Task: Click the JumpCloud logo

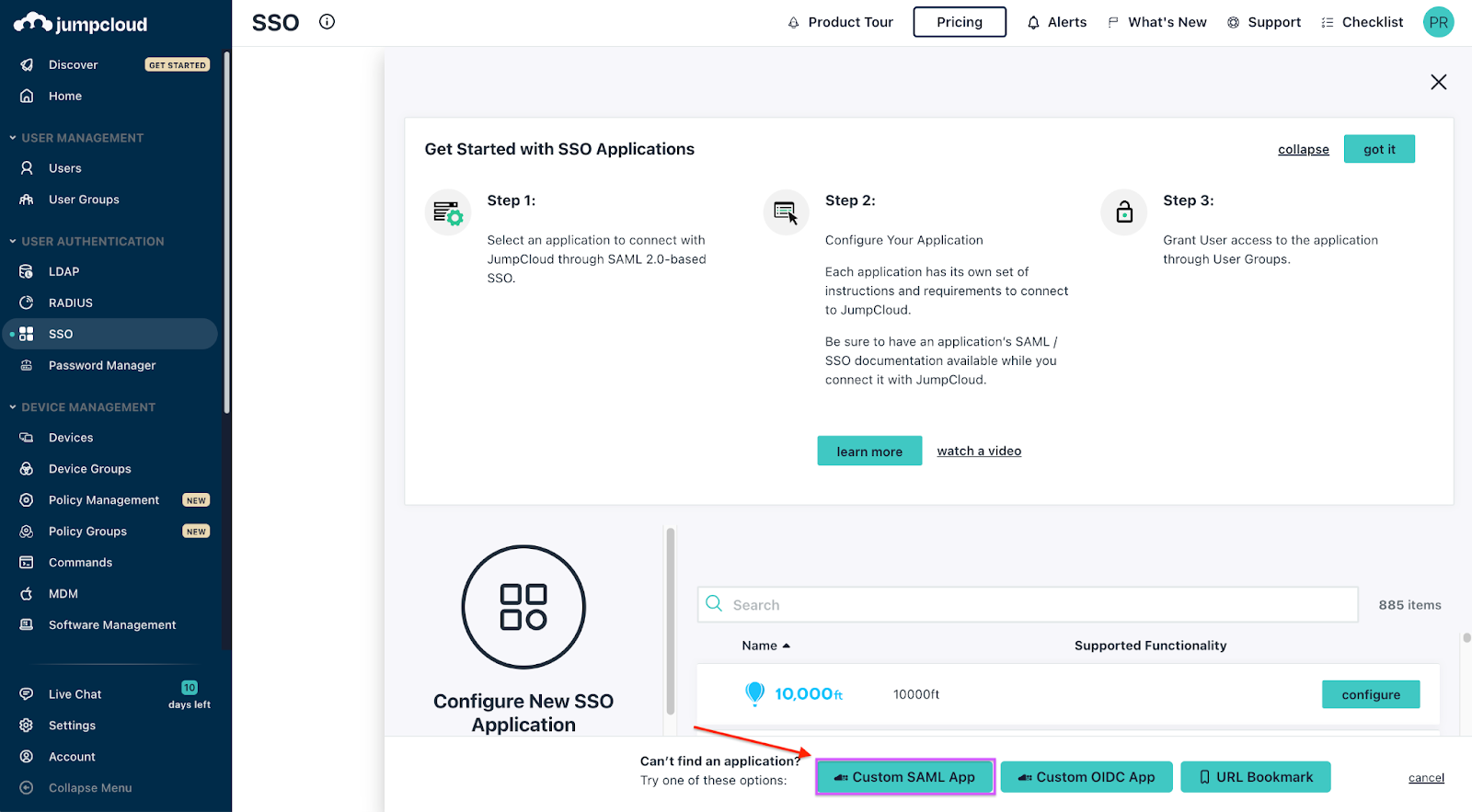Action: (x=81, y=24)
